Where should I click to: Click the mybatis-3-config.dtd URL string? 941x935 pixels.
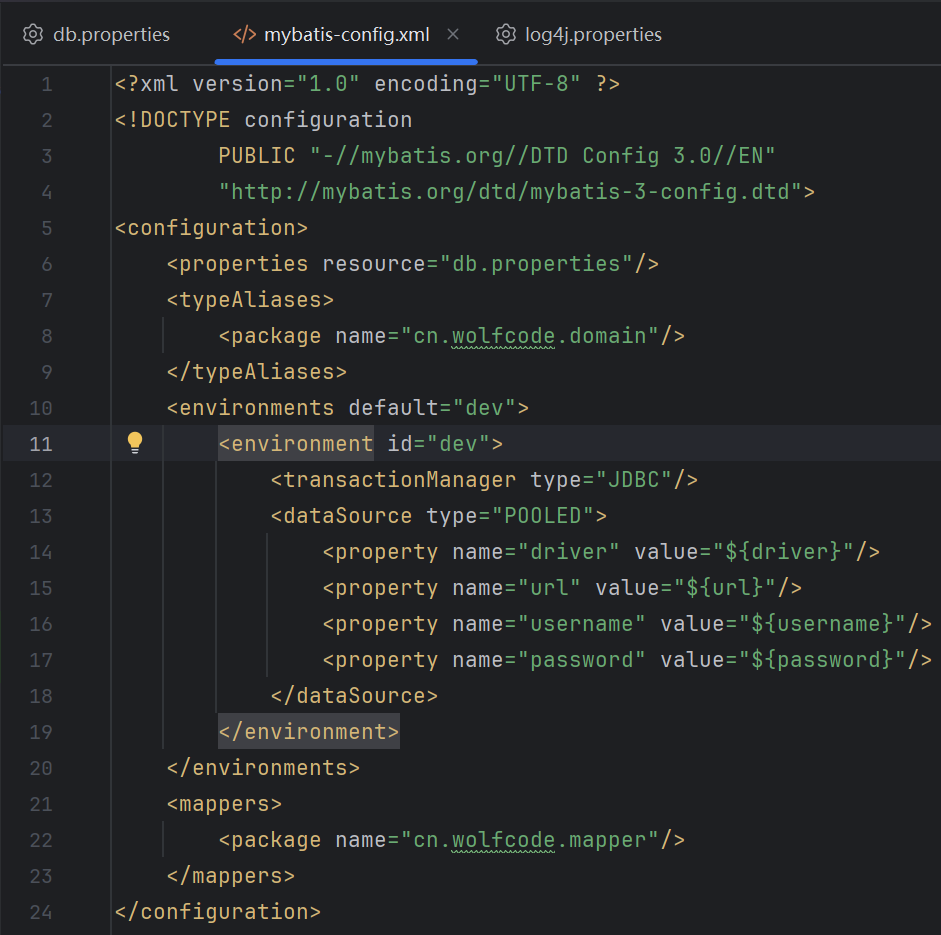tap(511, 192)
